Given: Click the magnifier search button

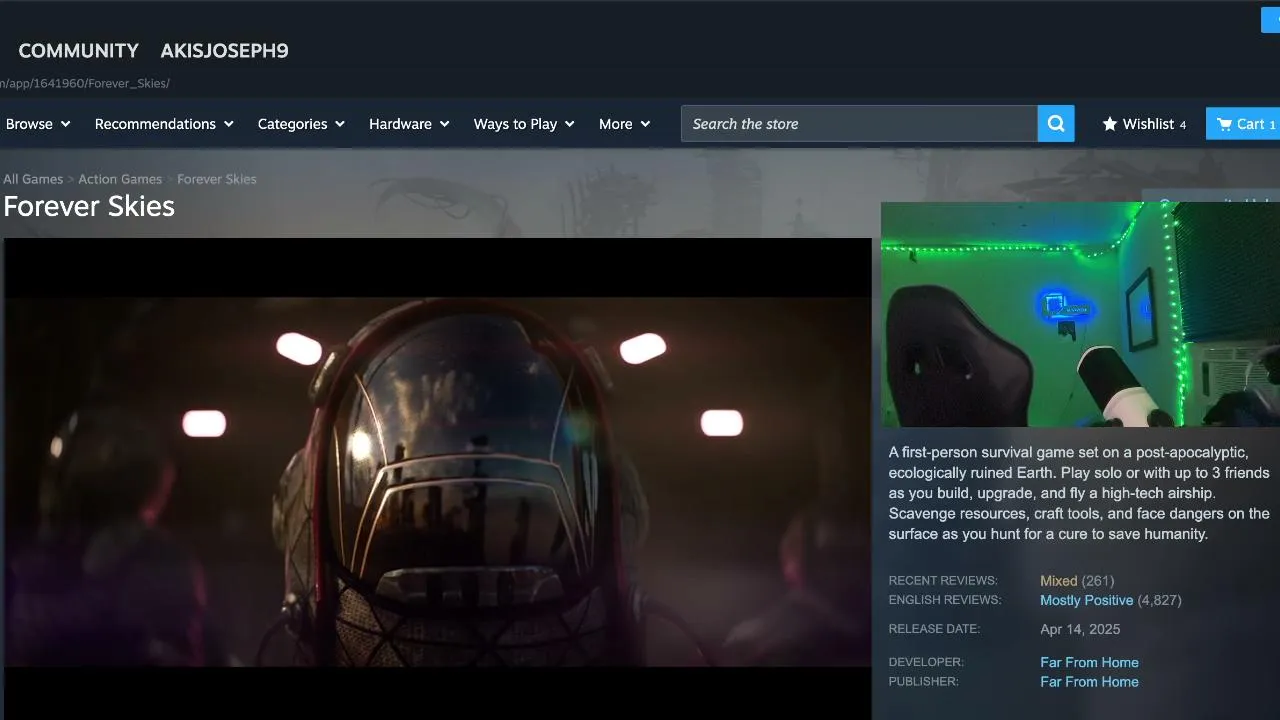Looking at the screenshot, I should [x=1056, y=124].
